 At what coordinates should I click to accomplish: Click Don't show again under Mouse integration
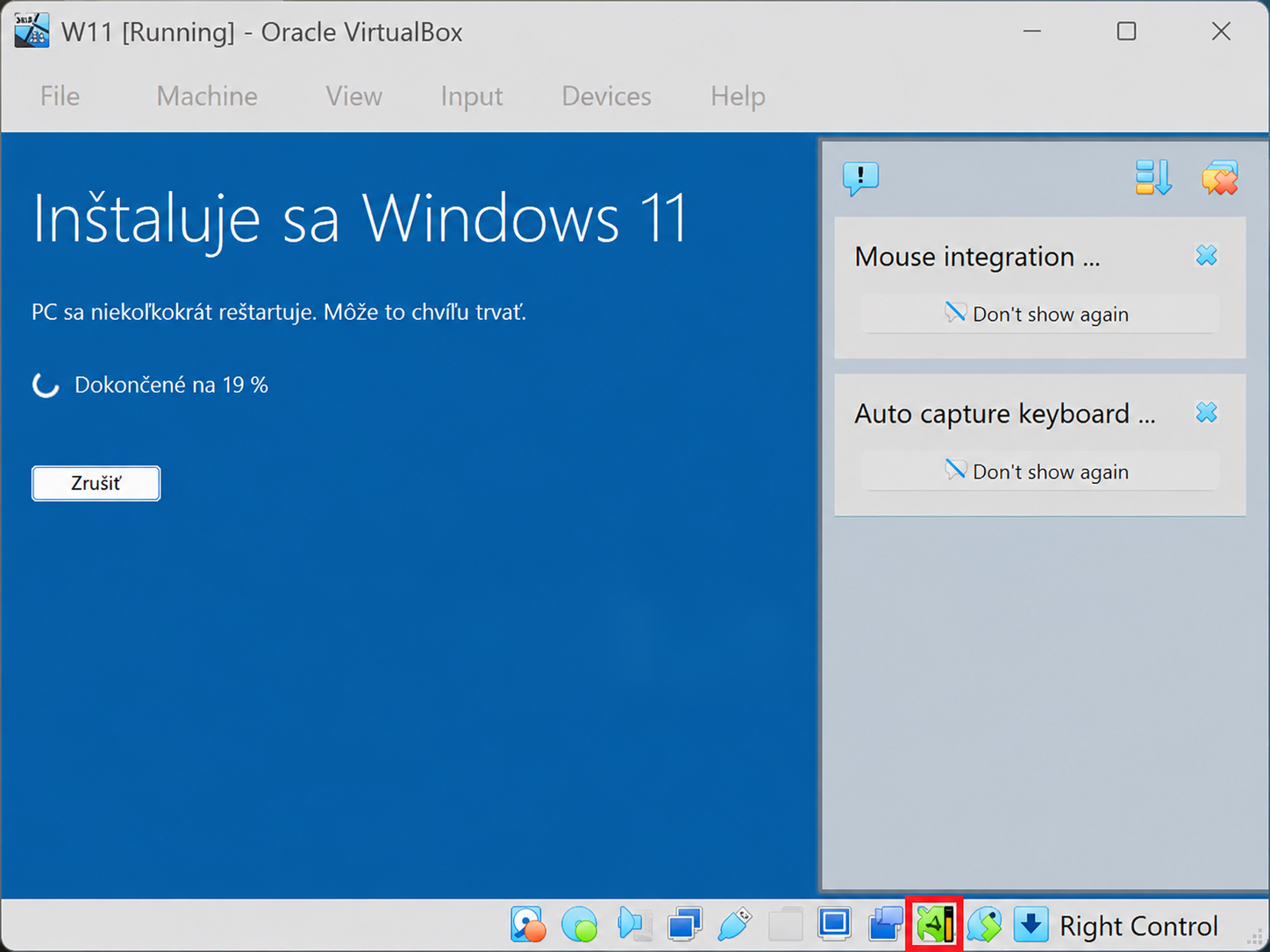pyautogui.click(x=1039, y=314)
